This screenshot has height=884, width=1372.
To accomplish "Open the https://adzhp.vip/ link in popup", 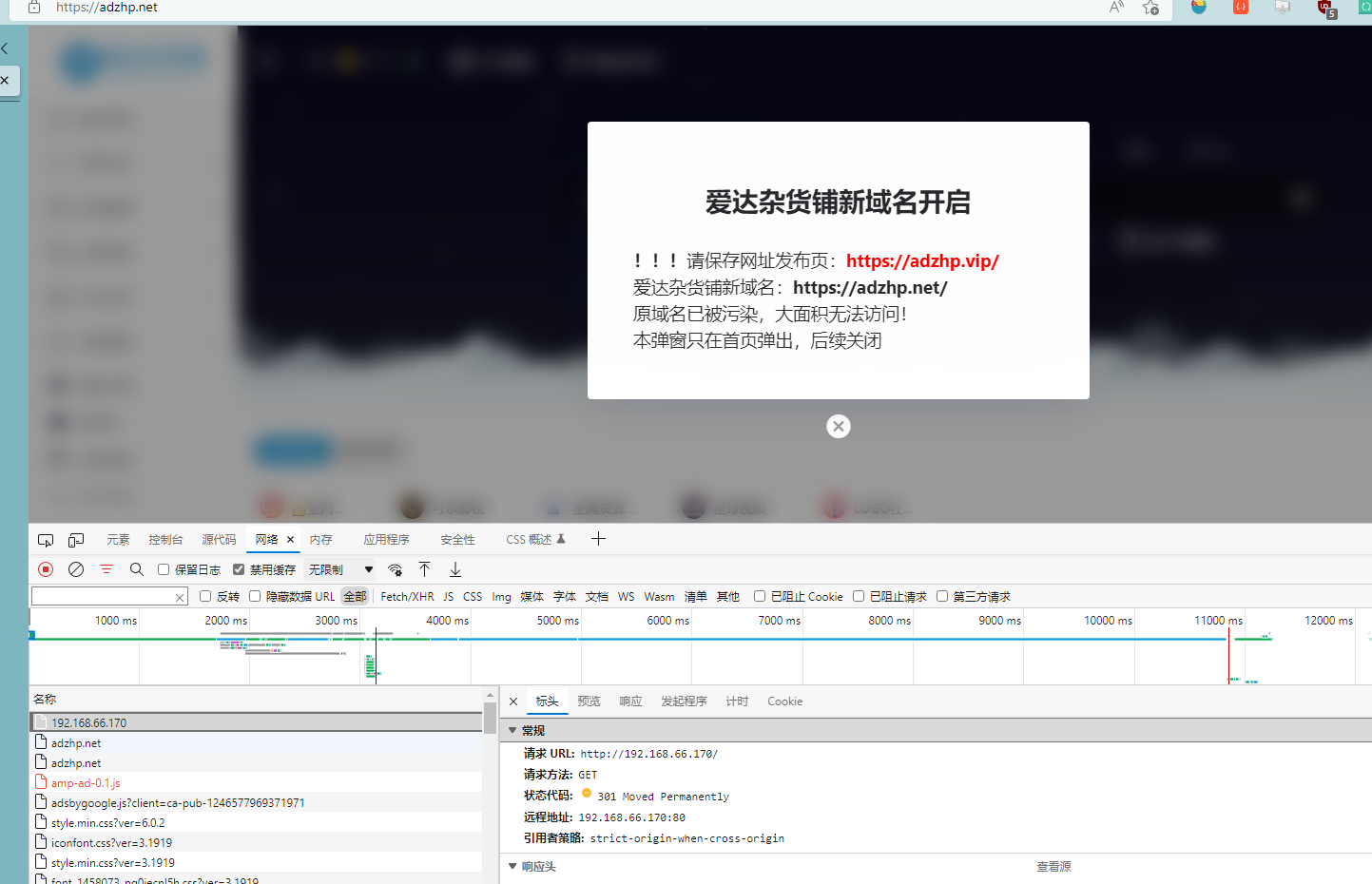I will [922, 260].
